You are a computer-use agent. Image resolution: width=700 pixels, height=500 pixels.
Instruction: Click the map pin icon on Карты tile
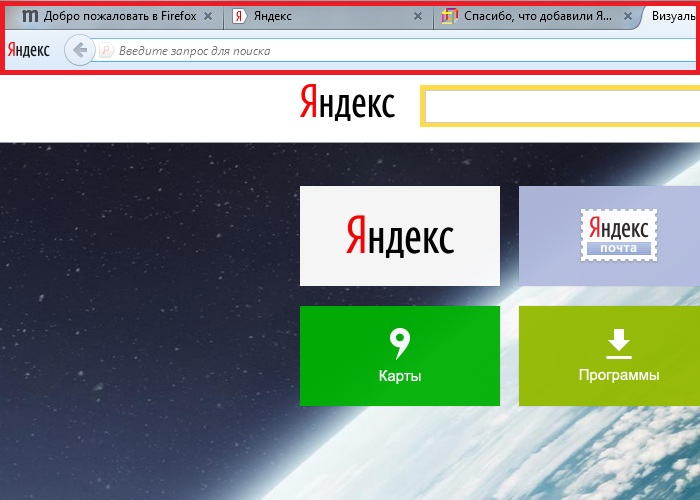pos(400,344)
